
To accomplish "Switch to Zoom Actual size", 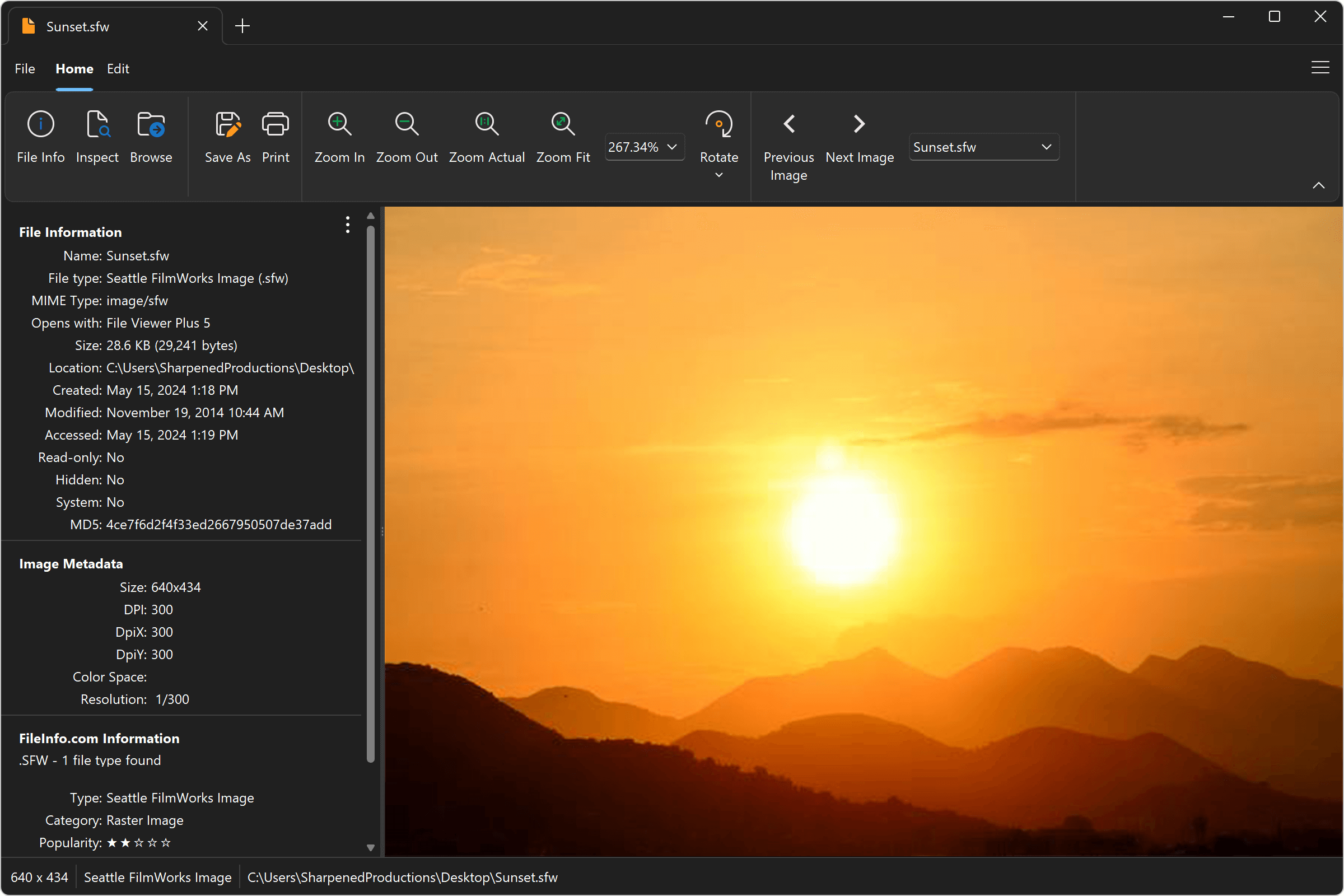I will 486,137.
